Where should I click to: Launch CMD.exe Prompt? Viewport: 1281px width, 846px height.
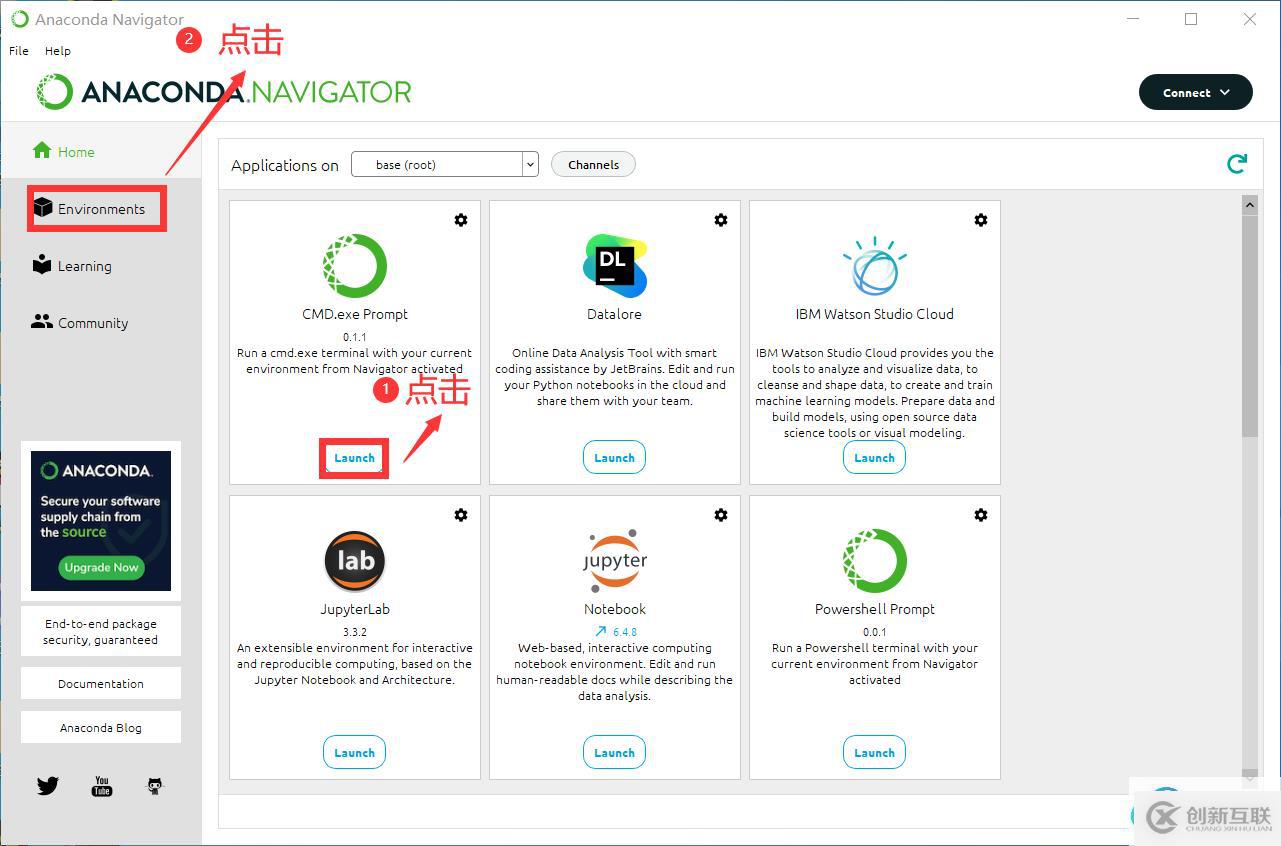[x=354, y=458]
